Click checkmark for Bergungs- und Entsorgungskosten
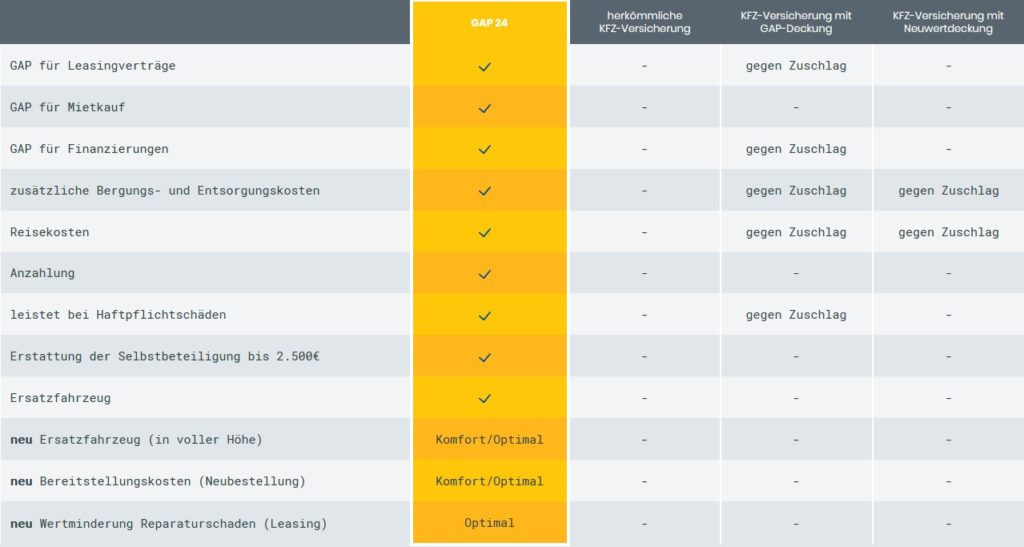The image size is (1024, 547). pos(485,191)
